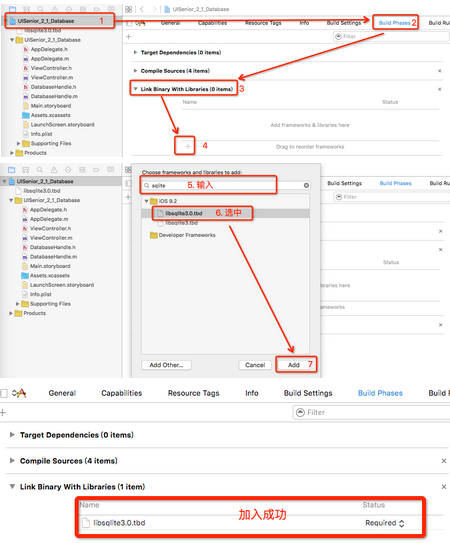Change the Required status stepper for libsqlite3.0.tbd
Screen dimensions: 450x543
click(402, 523)
